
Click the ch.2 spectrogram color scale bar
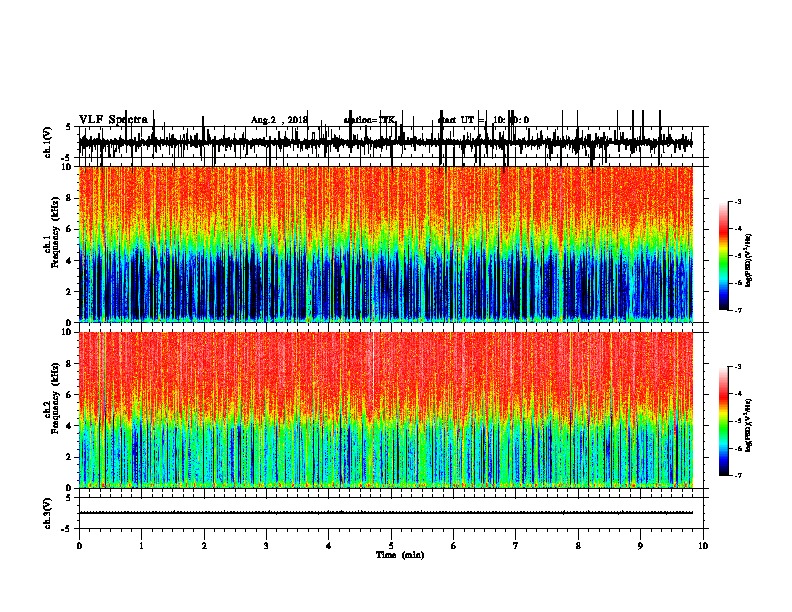723,421
